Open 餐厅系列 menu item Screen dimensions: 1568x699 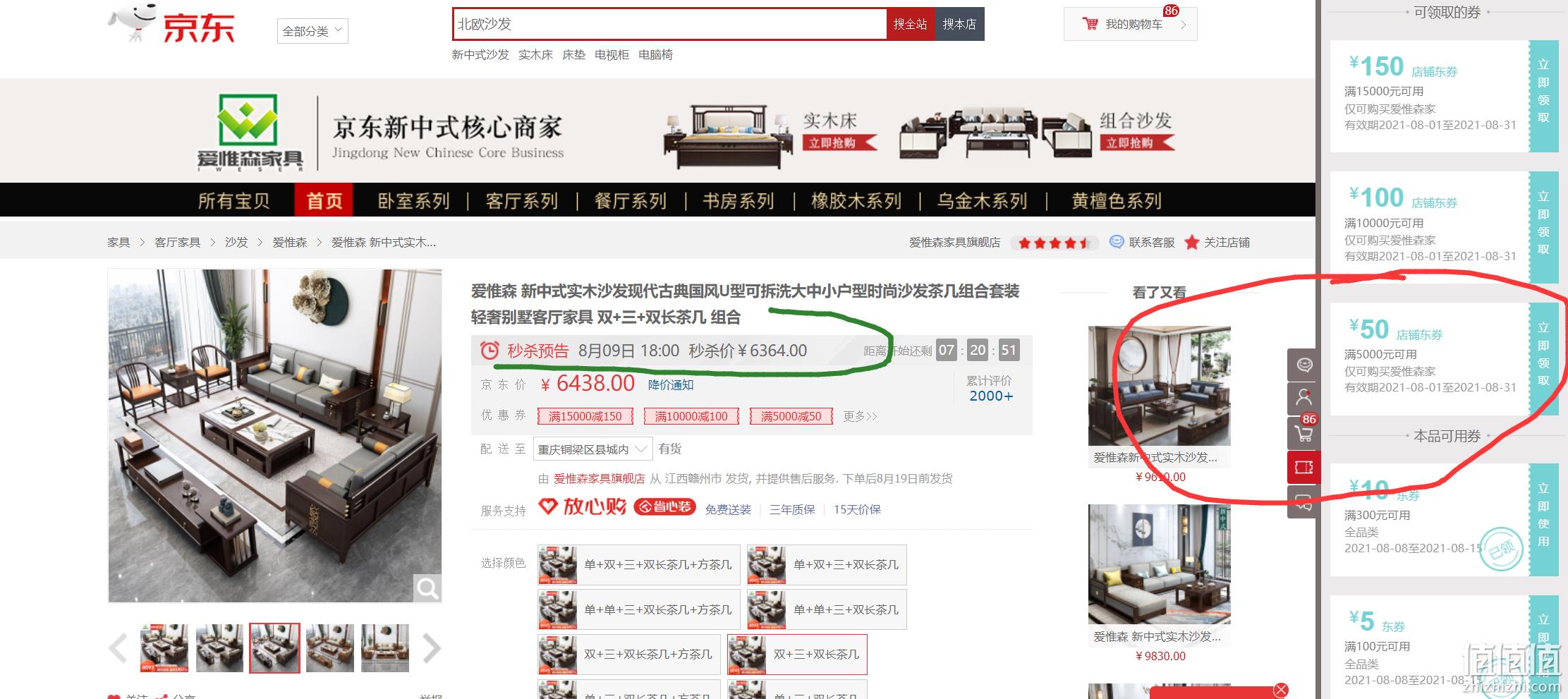(x=631, y=201)
